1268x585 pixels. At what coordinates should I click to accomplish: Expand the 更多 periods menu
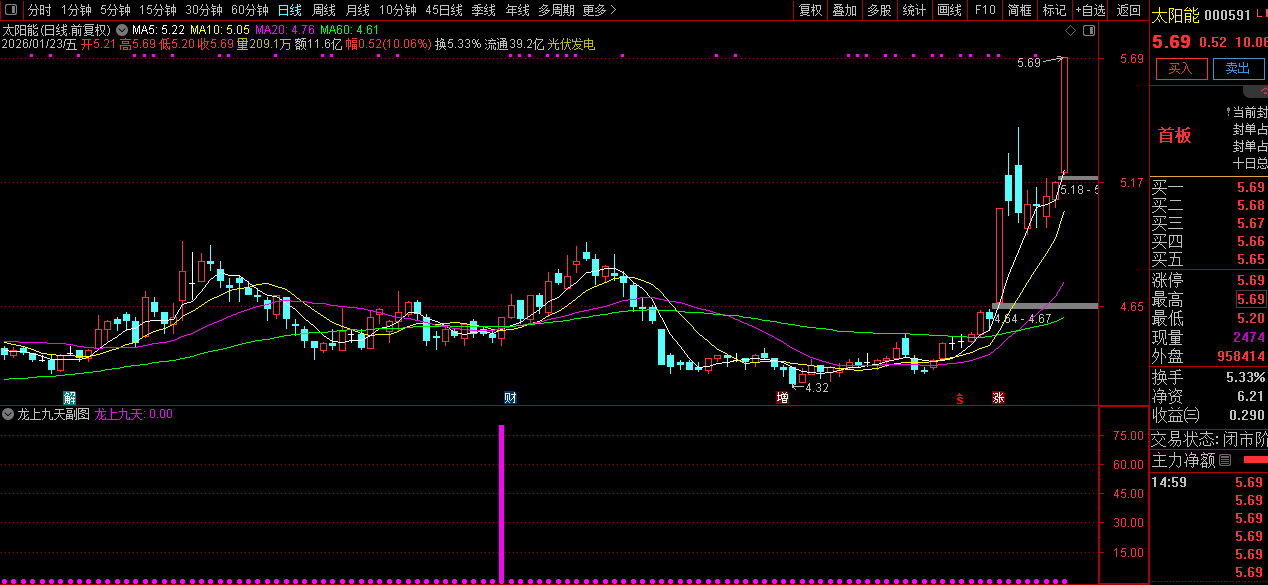tap(599, 10)
